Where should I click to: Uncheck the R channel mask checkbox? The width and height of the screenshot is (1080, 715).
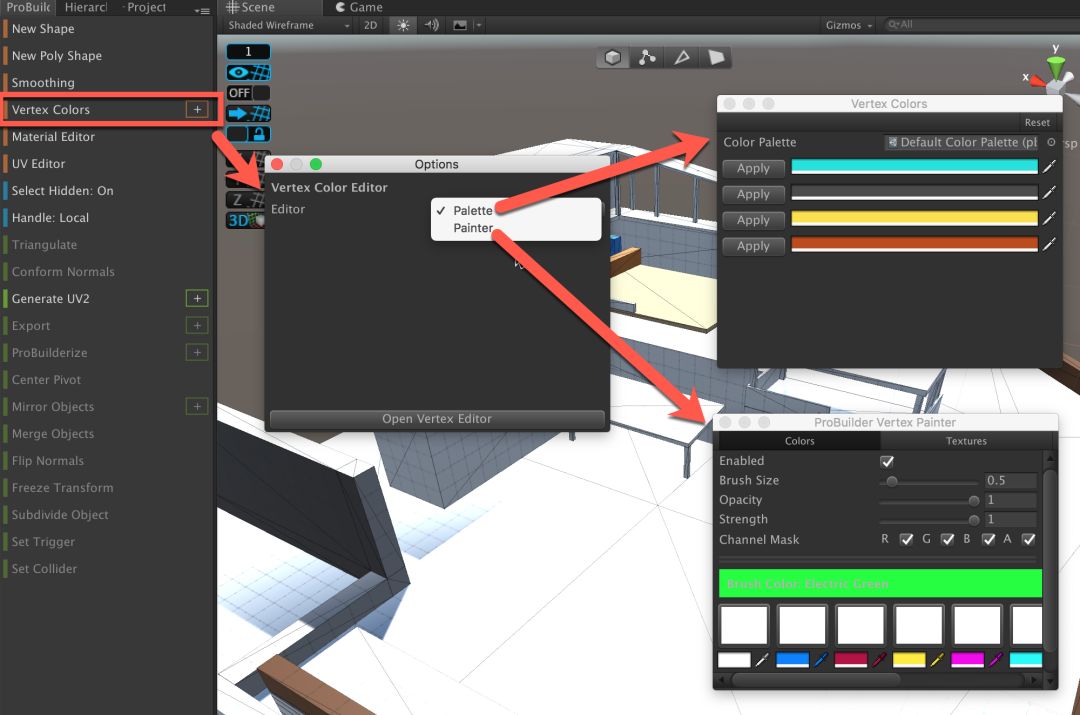click(906, 539)
